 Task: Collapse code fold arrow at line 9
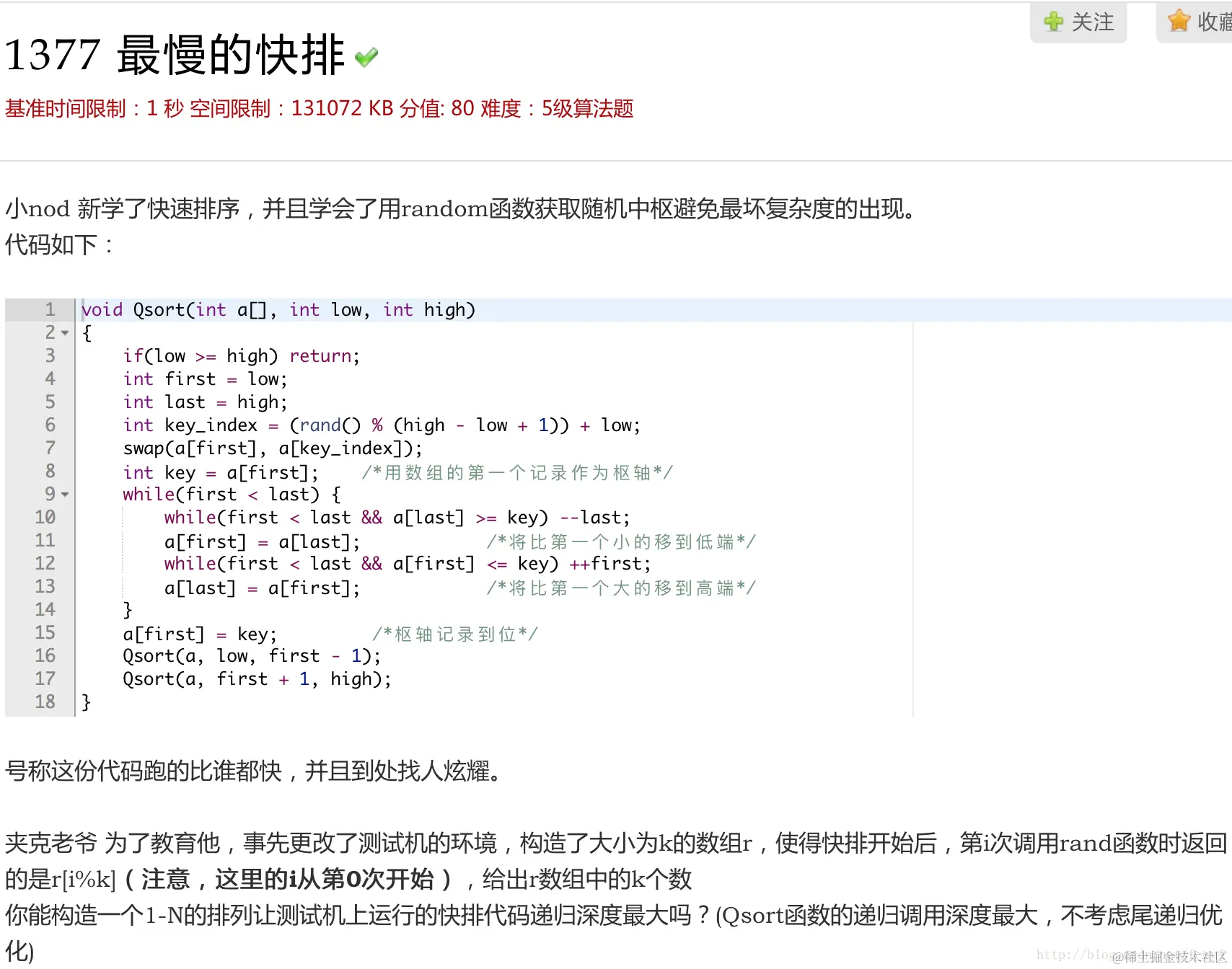(x=65, y=495)
